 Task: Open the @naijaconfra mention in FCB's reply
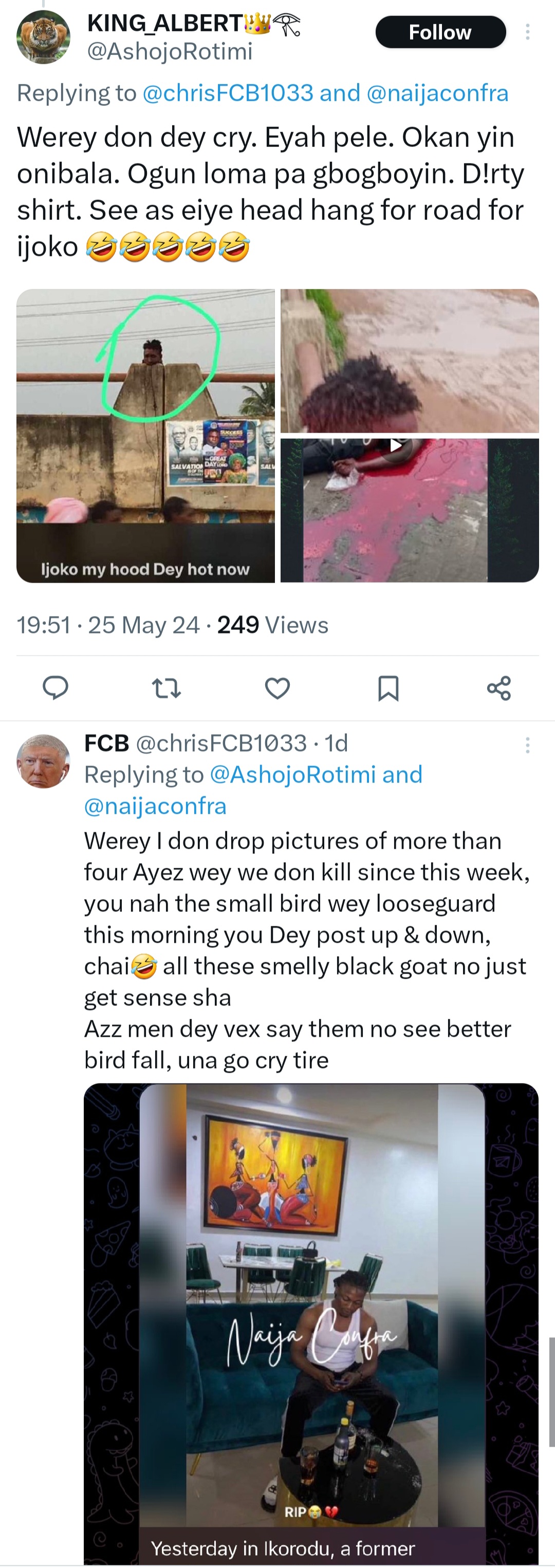[x=155, y=806]
